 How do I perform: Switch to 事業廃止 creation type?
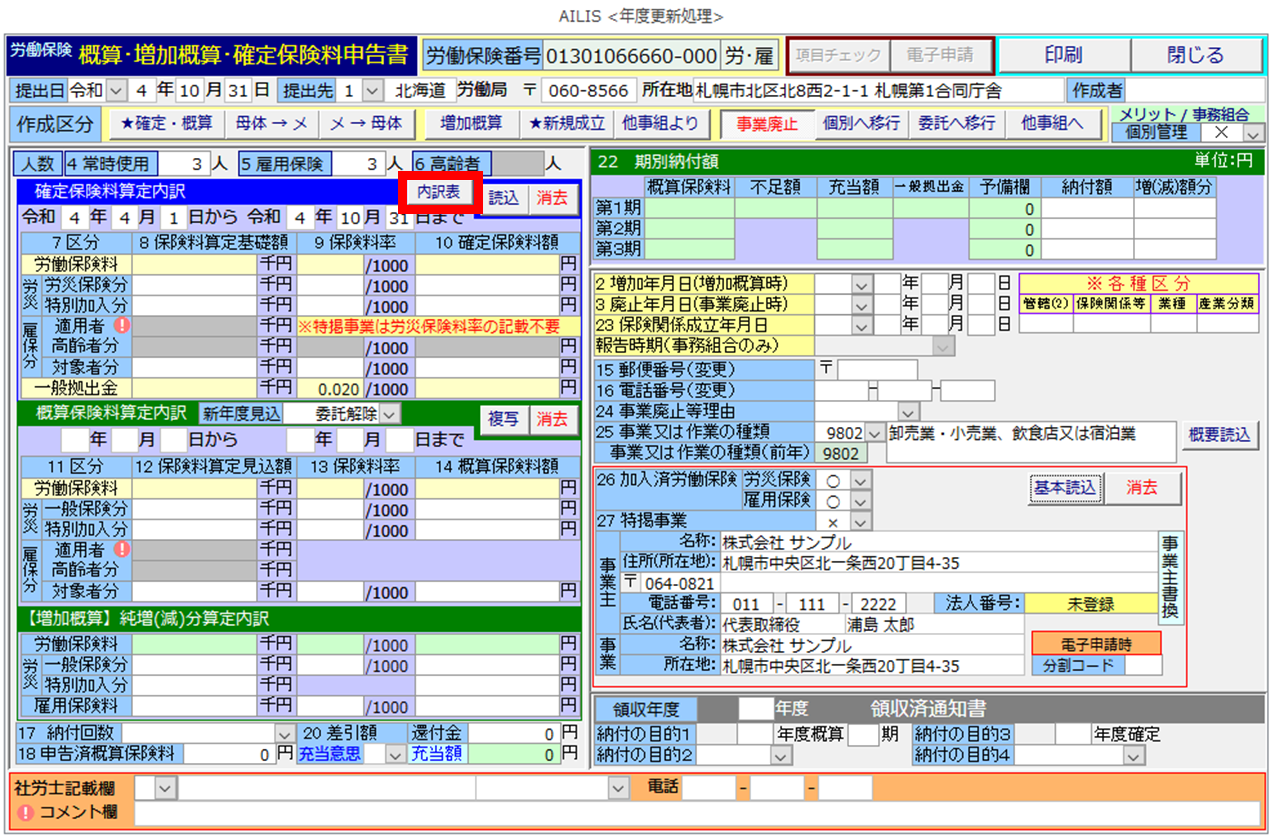[x=766, y=124]
